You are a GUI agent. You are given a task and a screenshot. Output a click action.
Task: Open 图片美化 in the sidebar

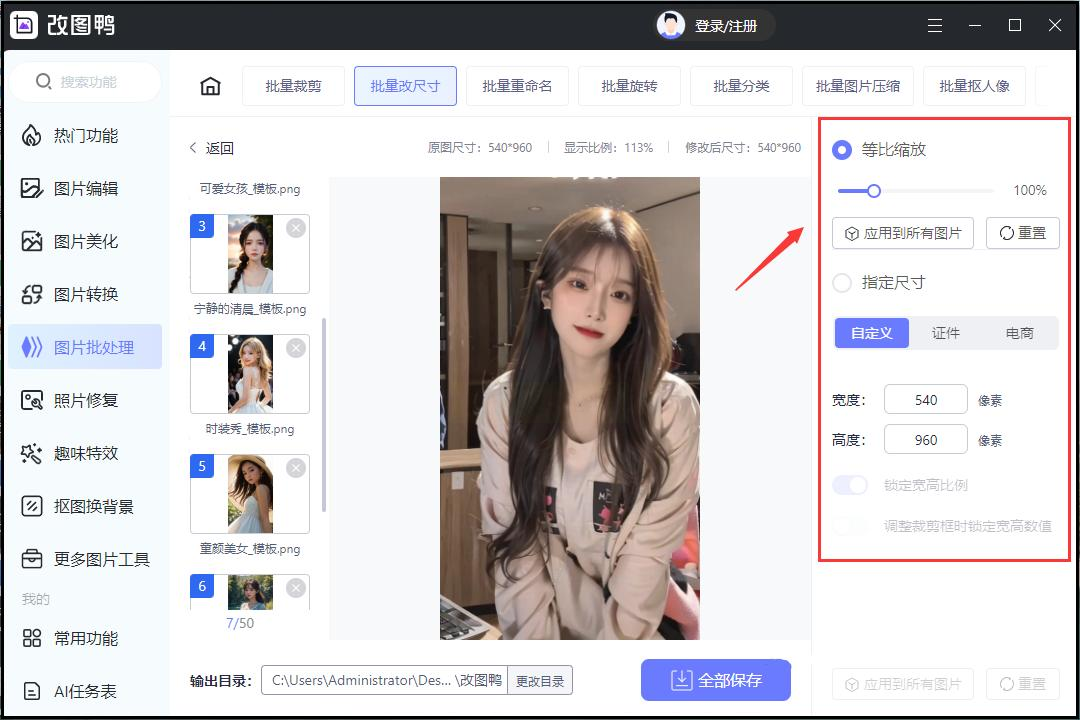[85, 242]
